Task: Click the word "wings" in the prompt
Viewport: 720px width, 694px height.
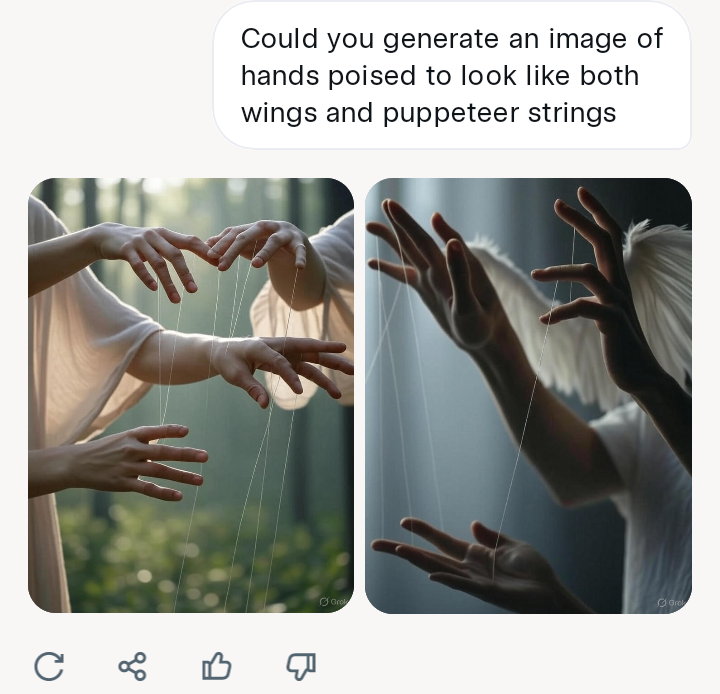Action: (279, 113)
